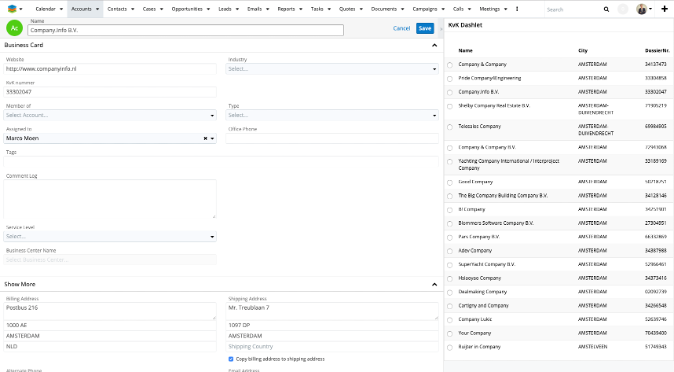Viewport: 674px width, 372px height.
Task: Open the Industry dropdown
Action: point(332,69)
